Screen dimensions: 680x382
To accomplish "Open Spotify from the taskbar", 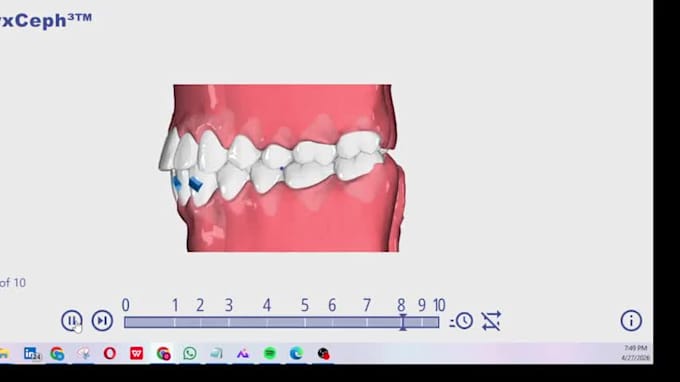I will [270, 353].
